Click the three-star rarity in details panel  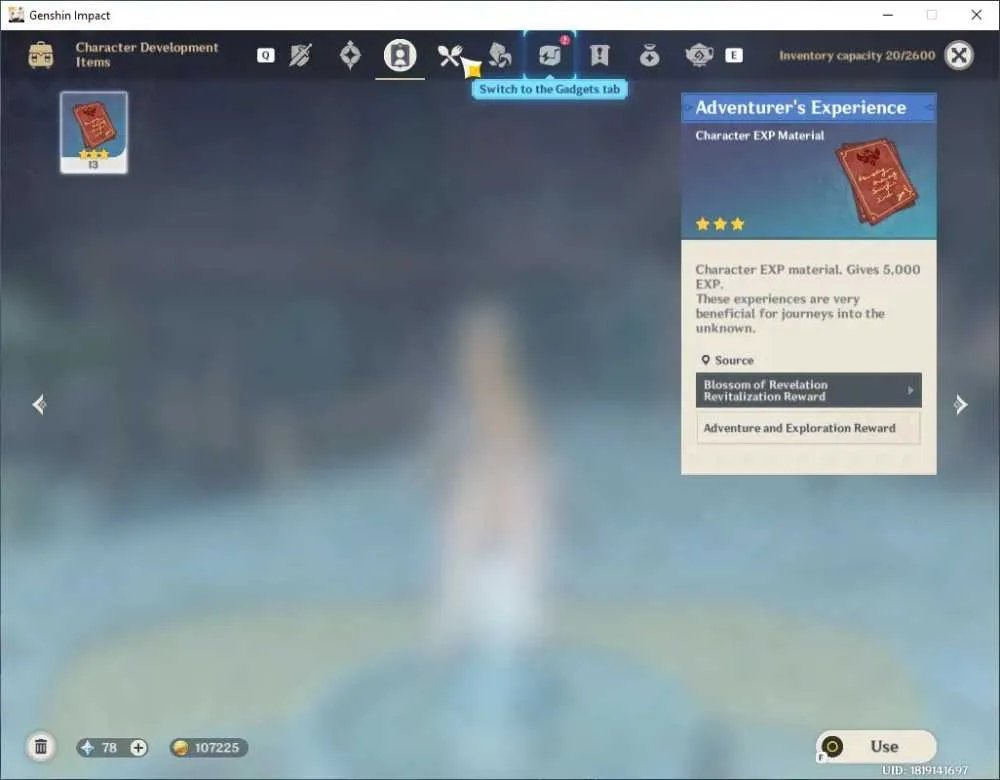point(720,224)
